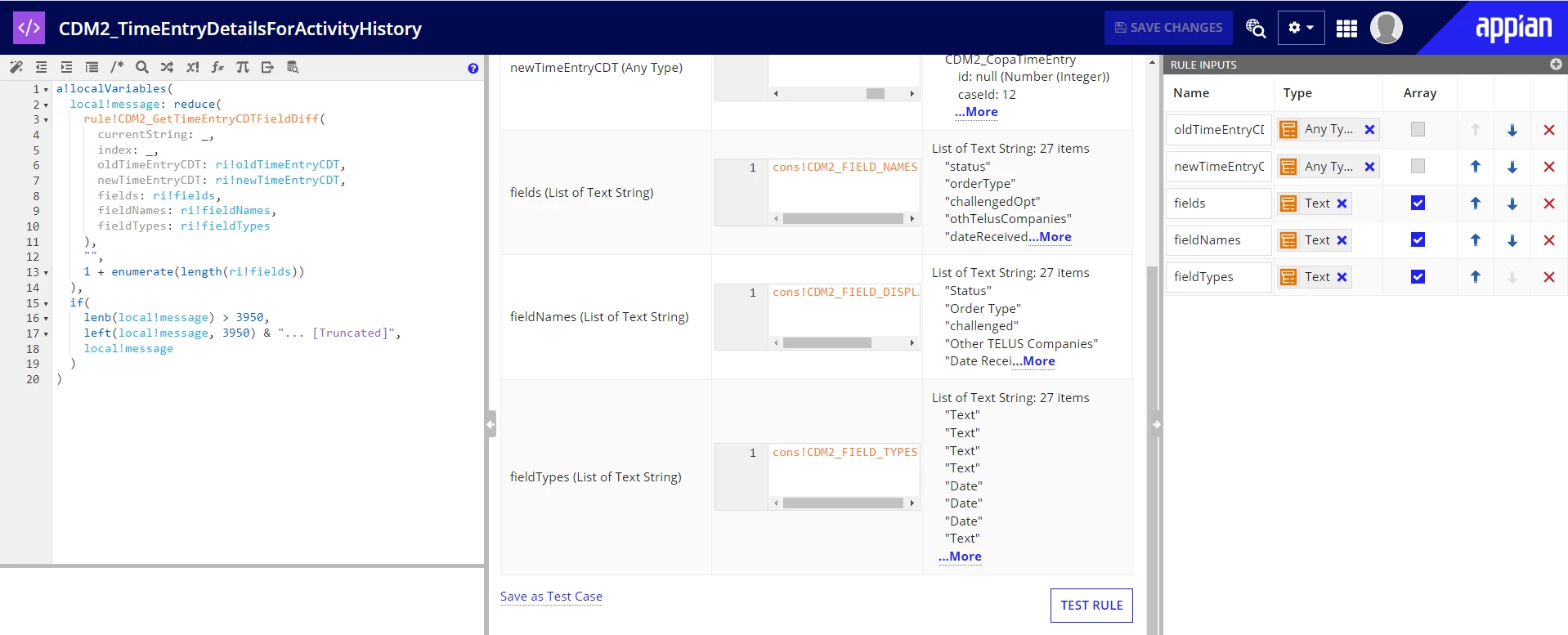
Task: Delete the fieldTypes rule input
Action: (1548, 277)
